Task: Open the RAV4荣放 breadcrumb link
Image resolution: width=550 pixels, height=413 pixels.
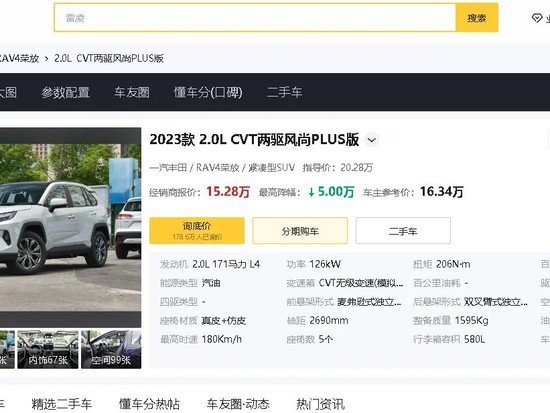Action: (19, 58)
